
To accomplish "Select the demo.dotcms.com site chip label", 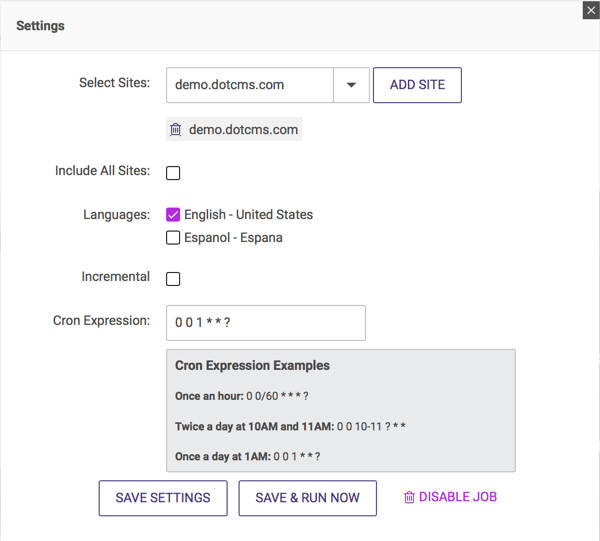I will [x=243, y=130].
